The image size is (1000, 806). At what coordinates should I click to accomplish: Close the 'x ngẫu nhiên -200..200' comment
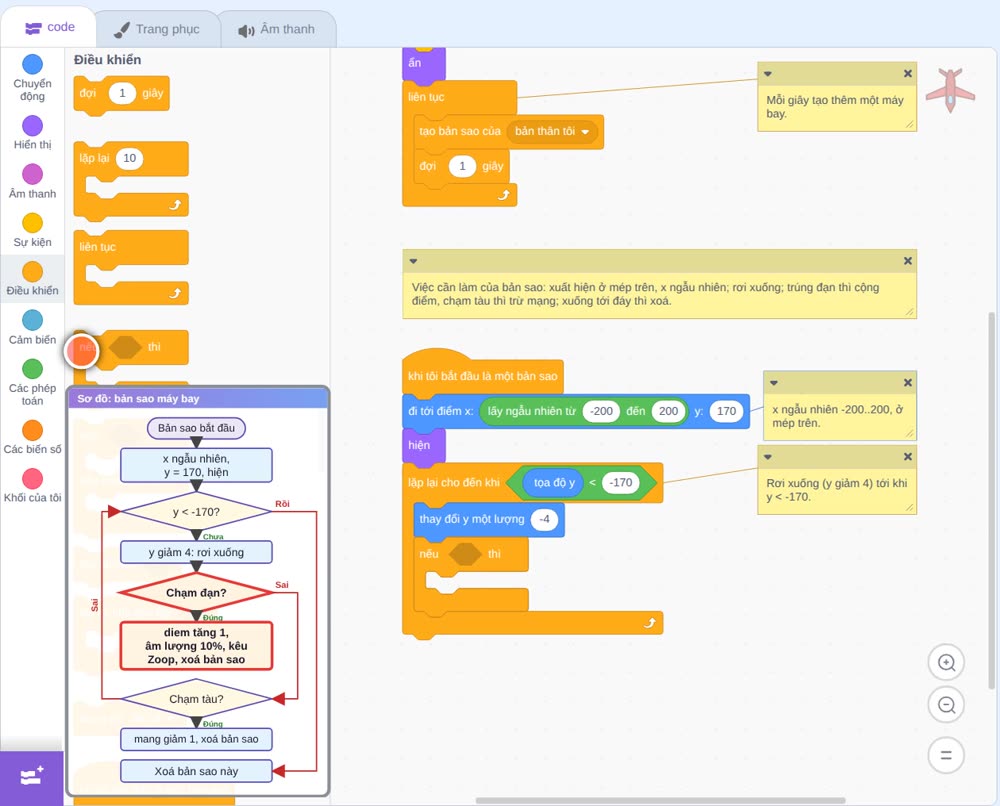click(x=908, y=383)
